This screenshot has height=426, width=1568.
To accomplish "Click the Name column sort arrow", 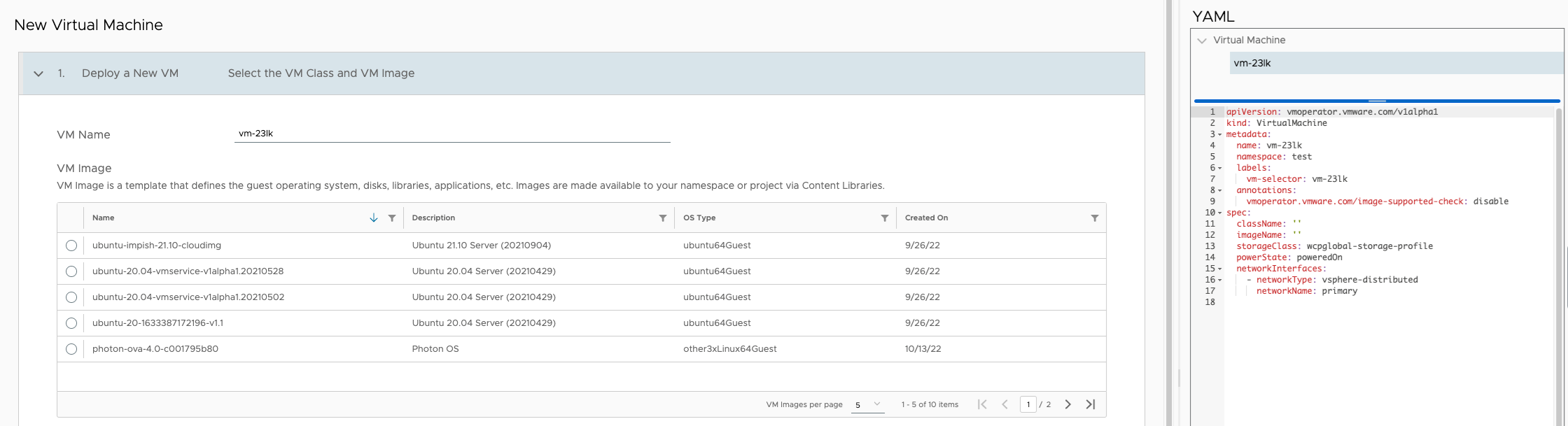I will point(374,218).
